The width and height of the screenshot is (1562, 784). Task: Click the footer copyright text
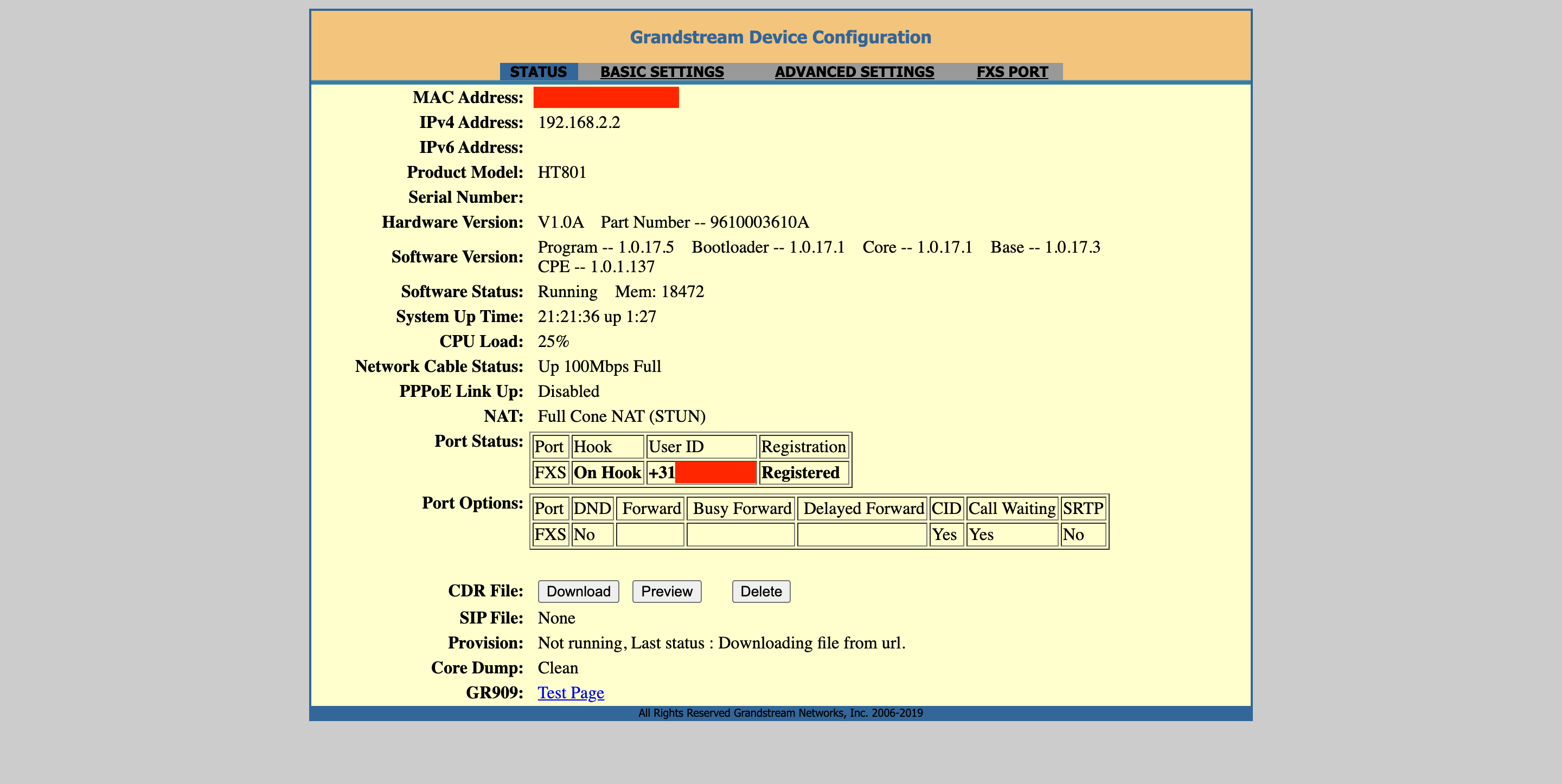tap(780, 713)
